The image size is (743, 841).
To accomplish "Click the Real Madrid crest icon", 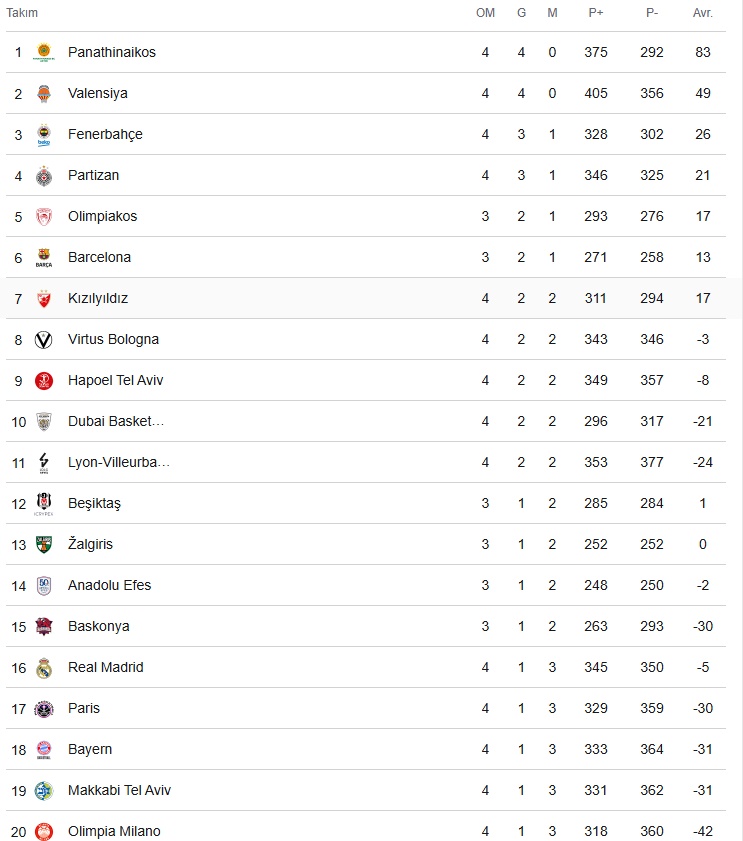I will (44, 668).
